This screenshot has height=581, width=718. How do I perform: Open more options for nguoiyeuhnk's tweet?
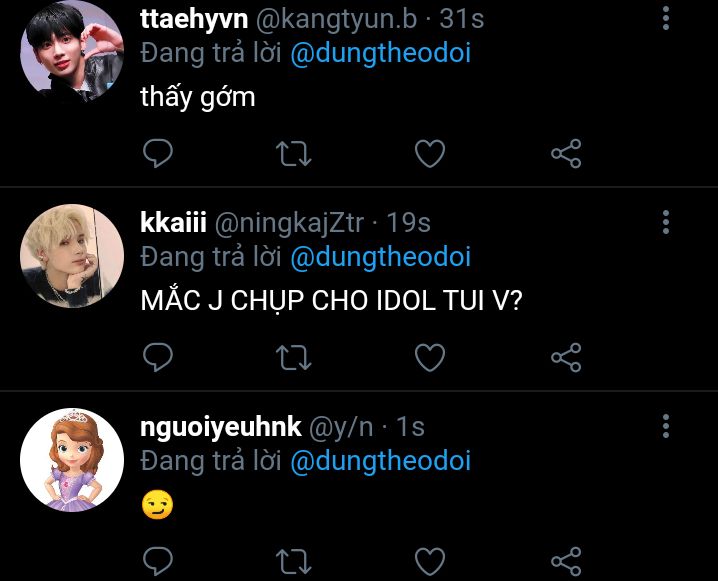[666, 426]
